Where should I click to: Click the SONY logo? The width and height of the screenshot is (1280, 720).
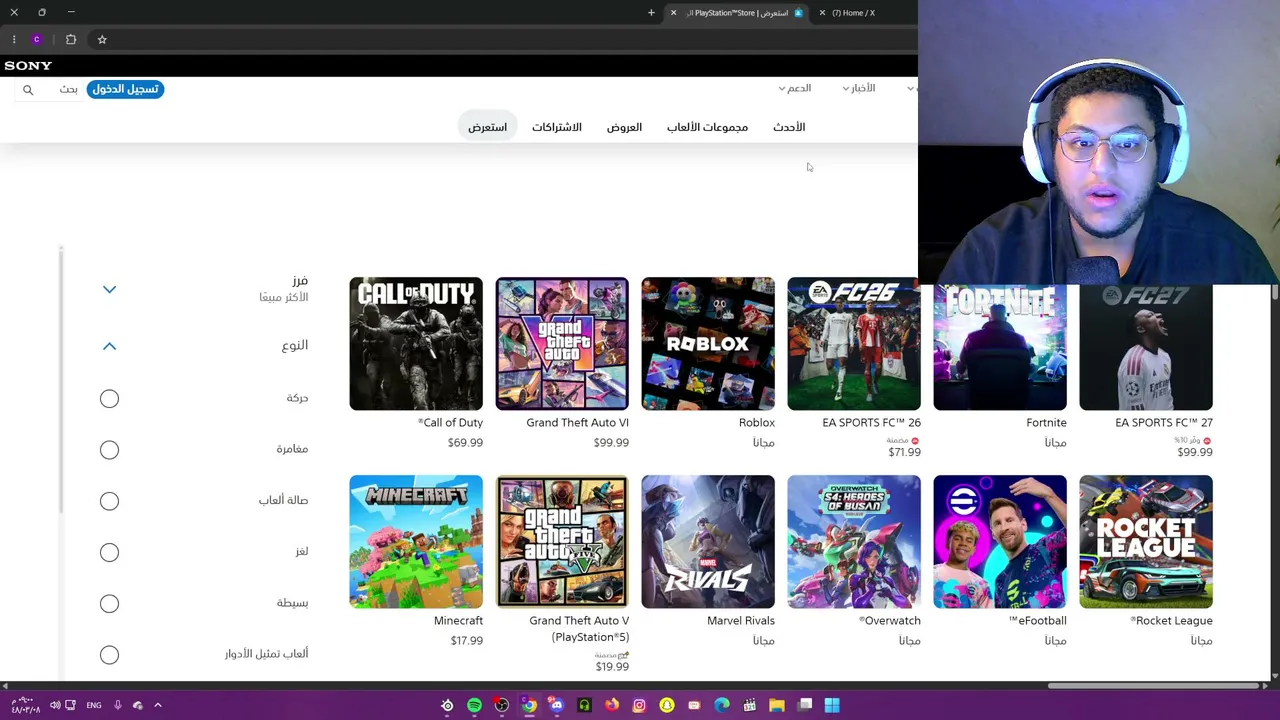pyautogui.click(x=28, y=65)
